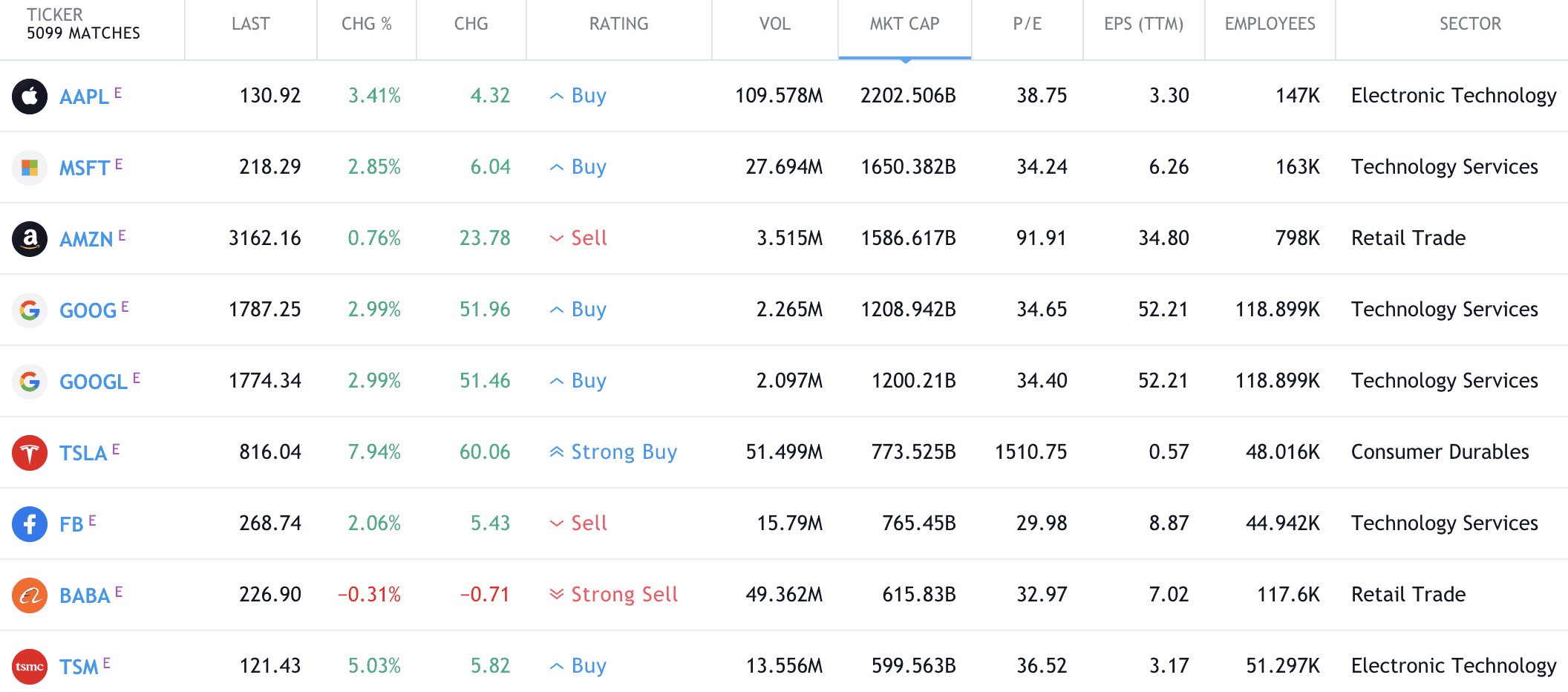Click the P/E value 1510.75
The height and width of the screenshot is (692, 1568).
pos(1030,452)
